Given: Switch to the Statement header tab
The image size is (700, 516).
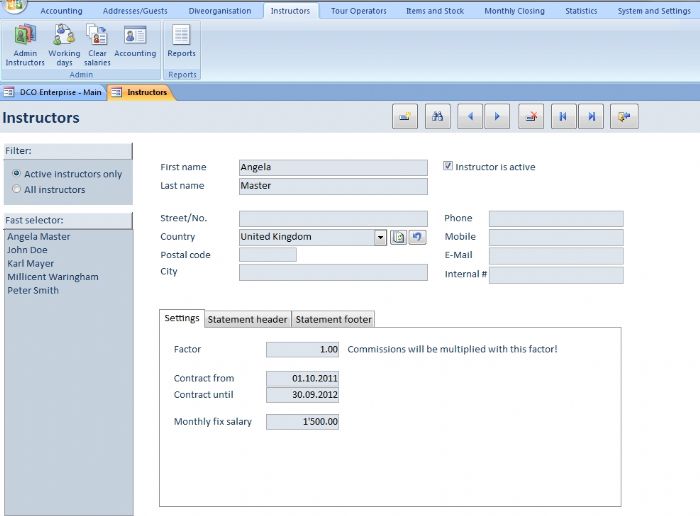Looking at the screenshot, I should point(248,319).
